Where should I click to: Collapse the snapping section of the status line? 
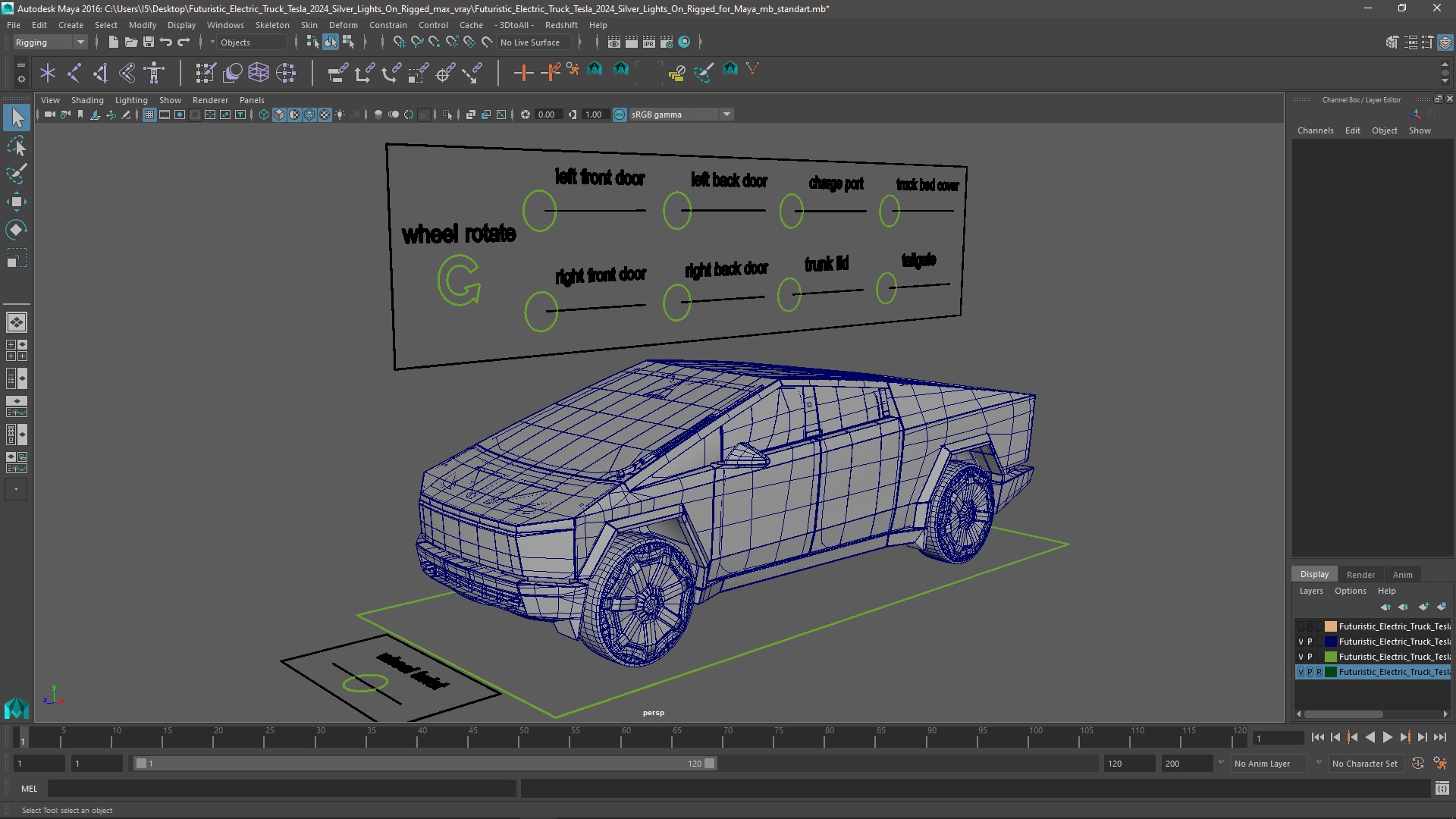point(382,42)
